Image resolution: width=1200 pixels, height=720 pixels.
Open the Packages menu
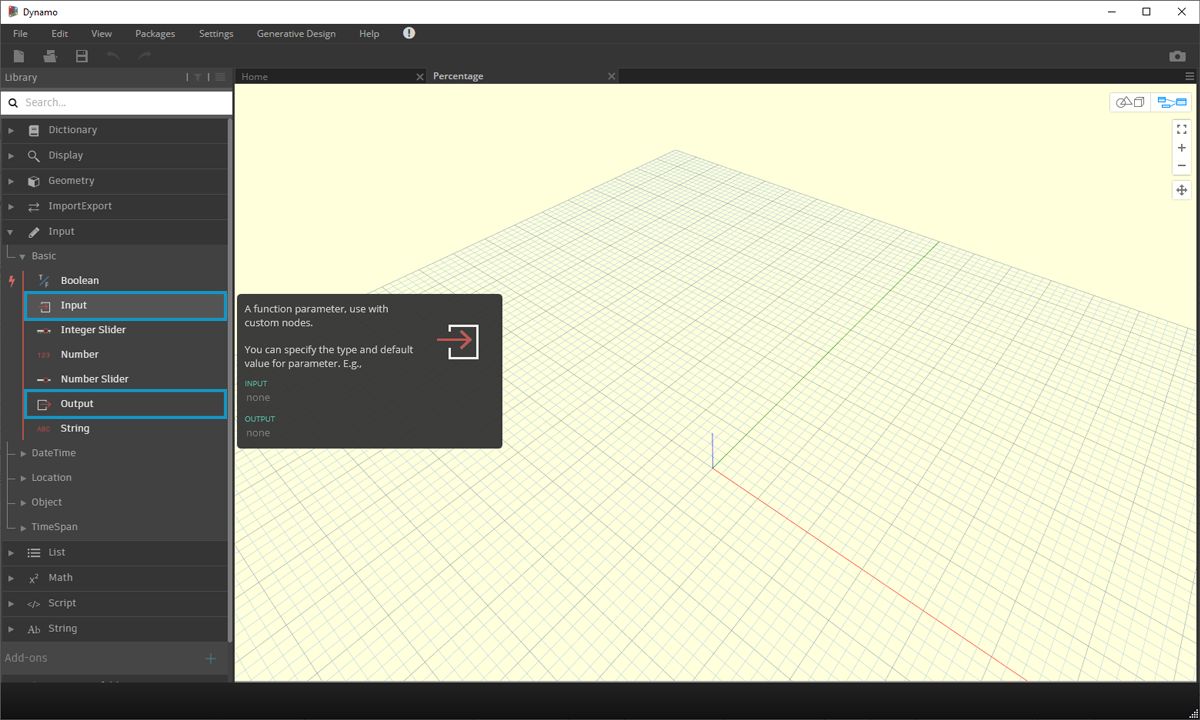(x=154, y=33)
